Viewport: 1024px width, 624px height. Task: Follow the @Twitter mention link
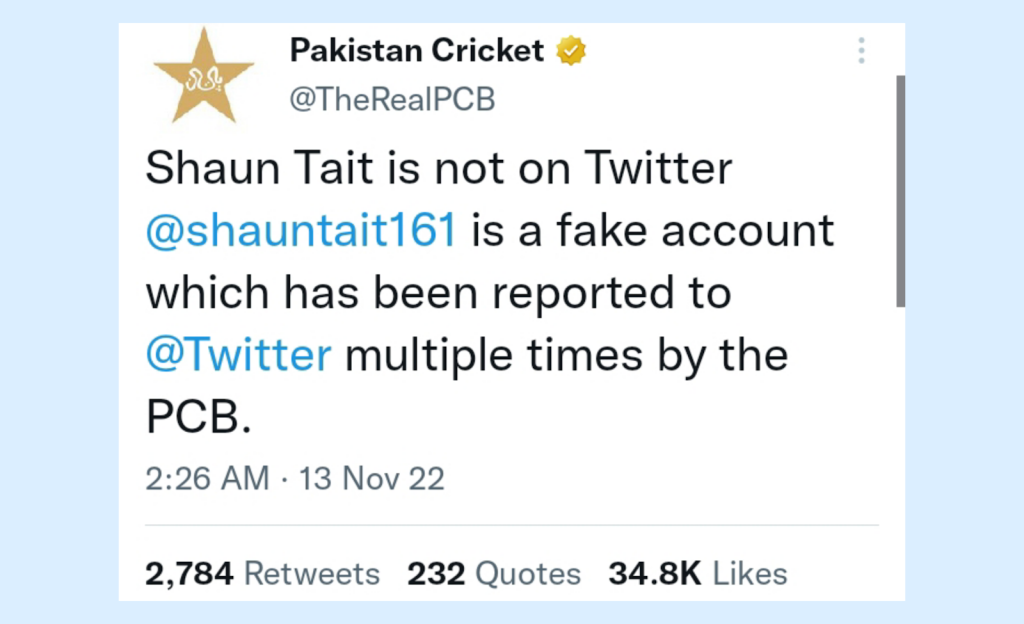point(238,354)
